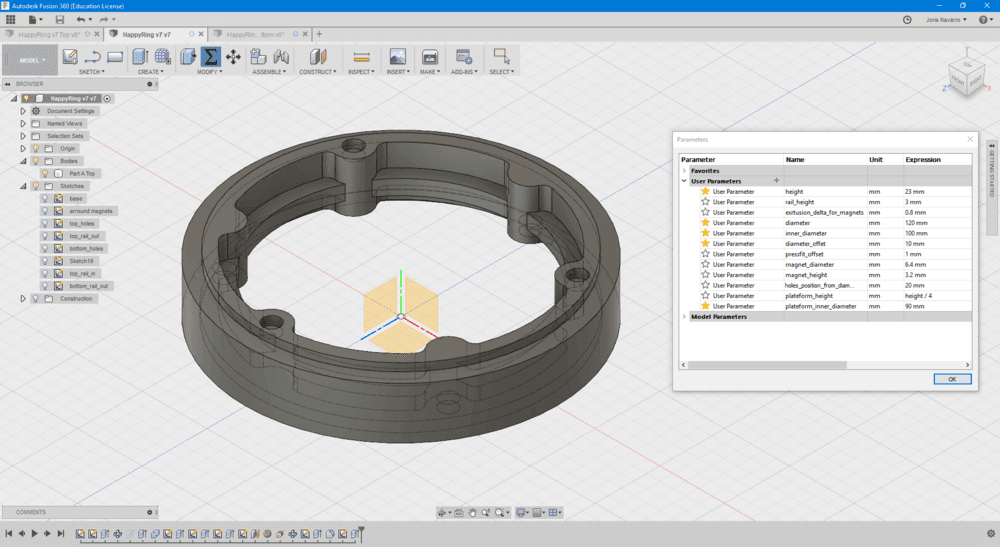The image size is (1000, 547).
Task: Click the Joint tool icon
Action: click(x=281, y=57)
